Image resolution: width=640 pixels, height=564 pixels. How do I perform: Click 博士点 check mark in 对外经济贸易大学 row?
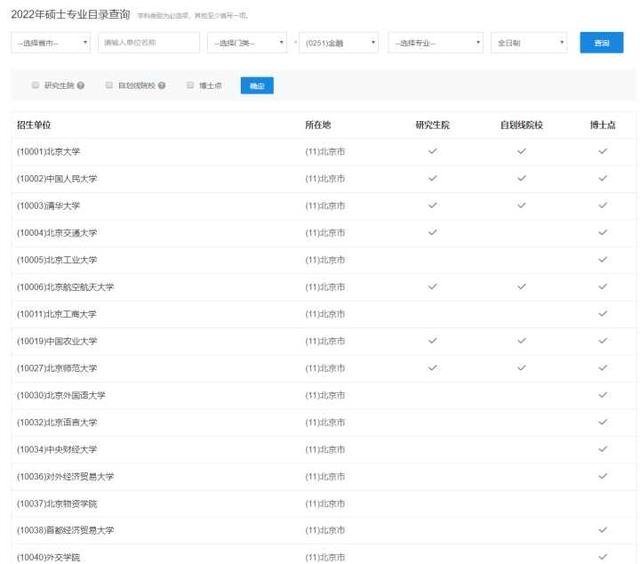point(602,476)
